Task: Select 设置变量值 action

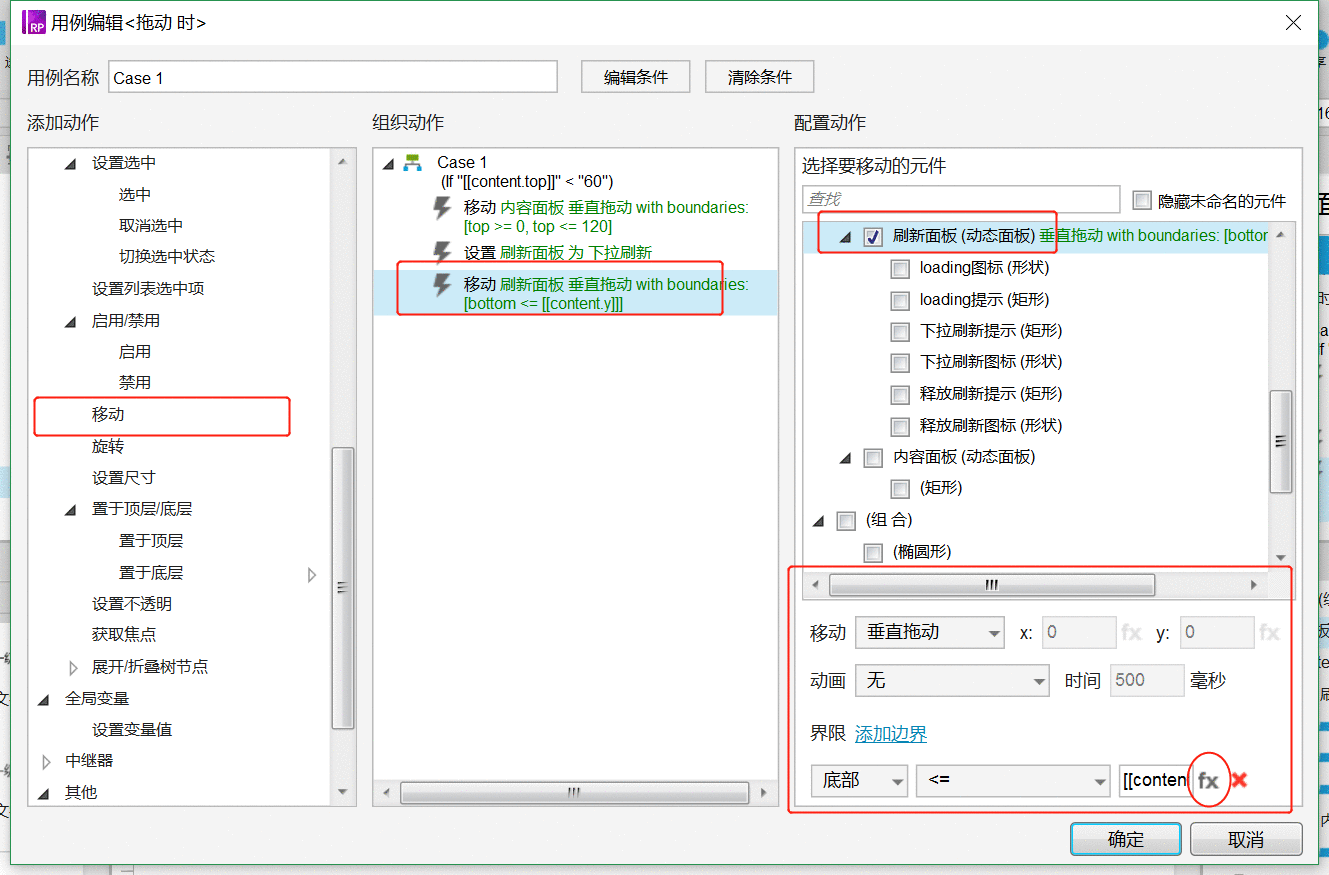Action: click(132, 730)
